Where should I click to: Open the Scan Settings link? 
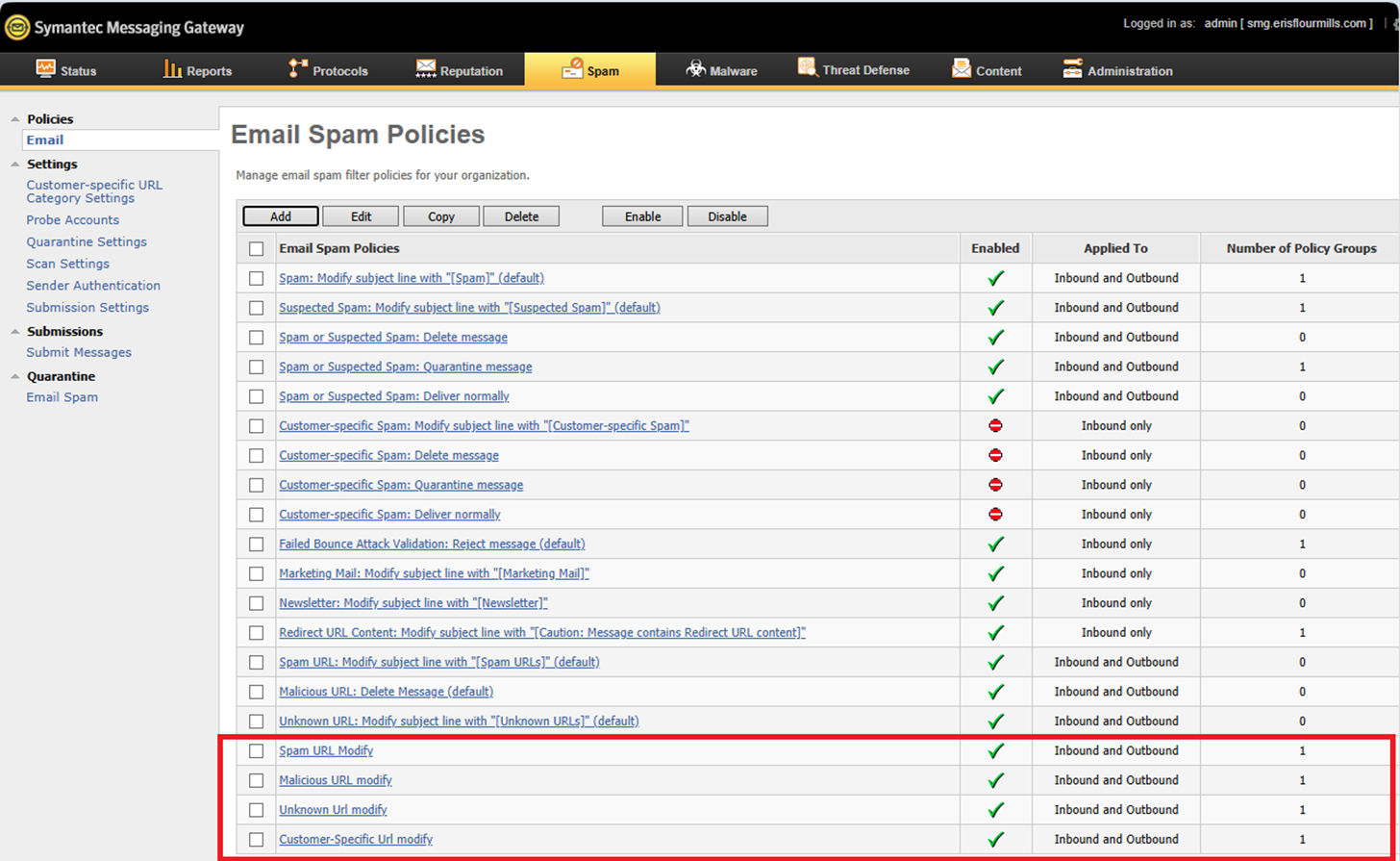(x=68, y=264)
